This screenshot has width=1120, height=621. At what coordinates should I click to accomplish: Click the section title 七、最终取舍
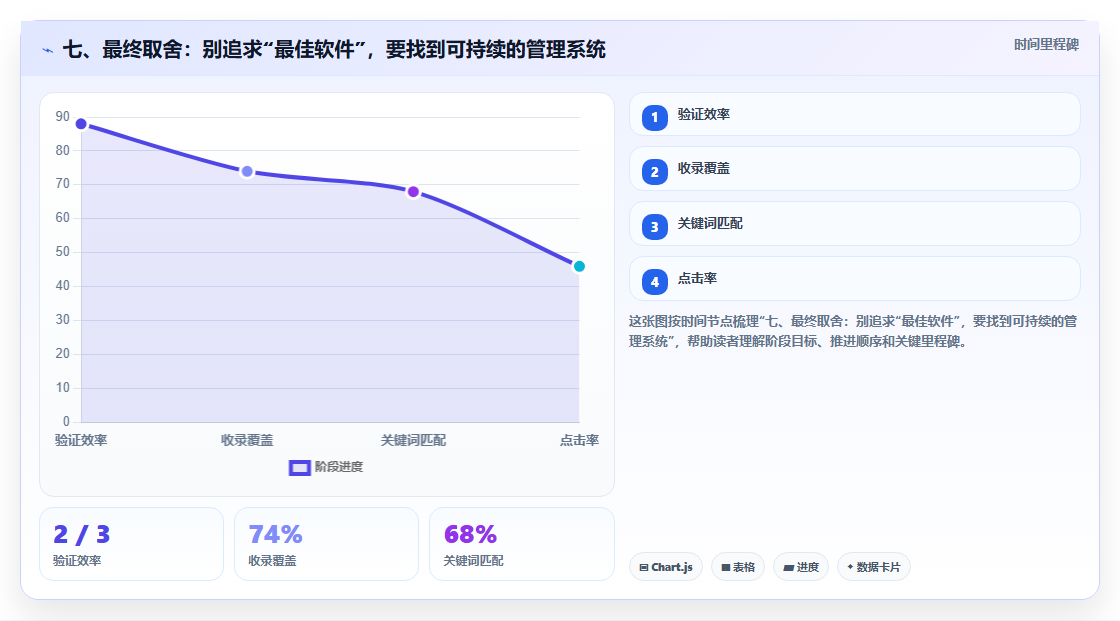click(x=334, y=49)
